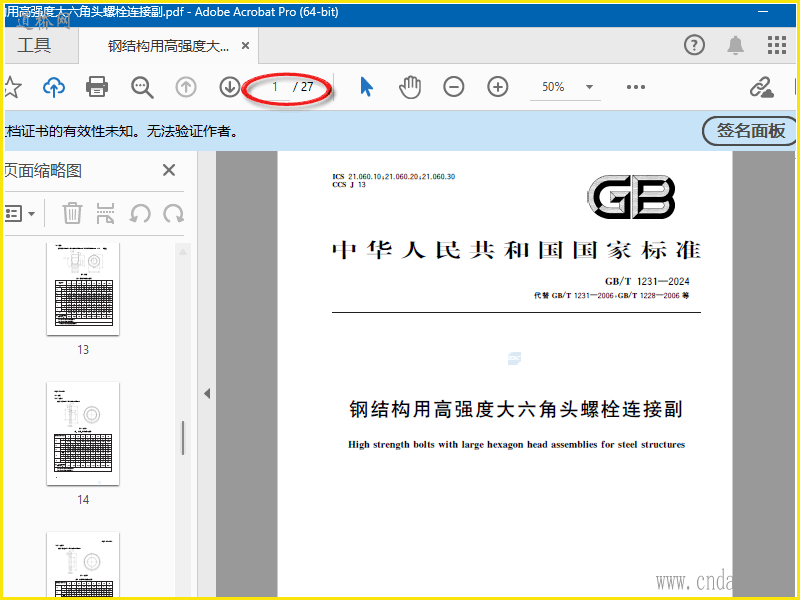Viewport: 800px width, 600px height.
Task: Click the ICS 21.060.10 classification line
Action: 393,177
